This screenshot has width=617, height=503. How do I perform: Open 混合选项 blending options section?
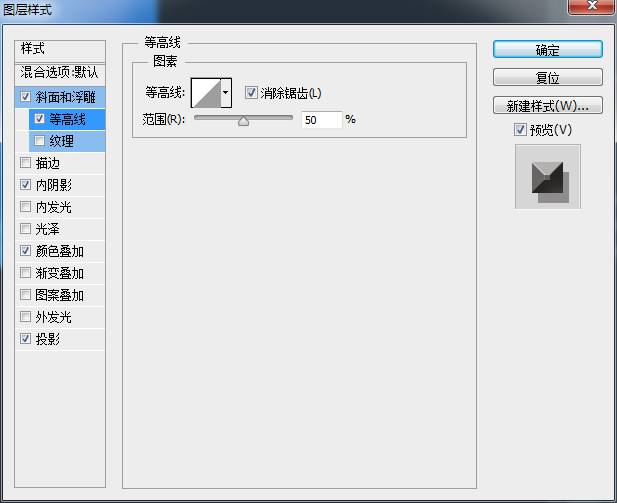(x=60, y=73)
